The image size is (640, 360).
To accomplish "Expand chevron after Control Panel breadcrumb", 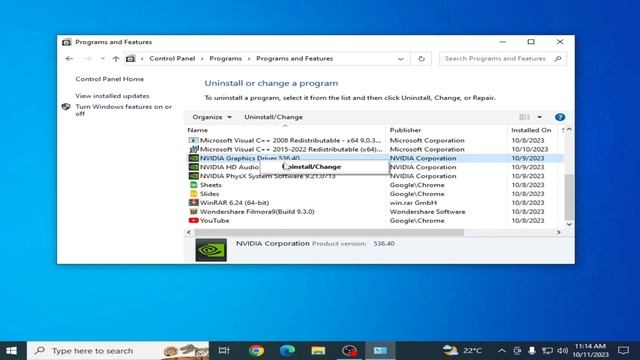I will click(x=202, y=59).
